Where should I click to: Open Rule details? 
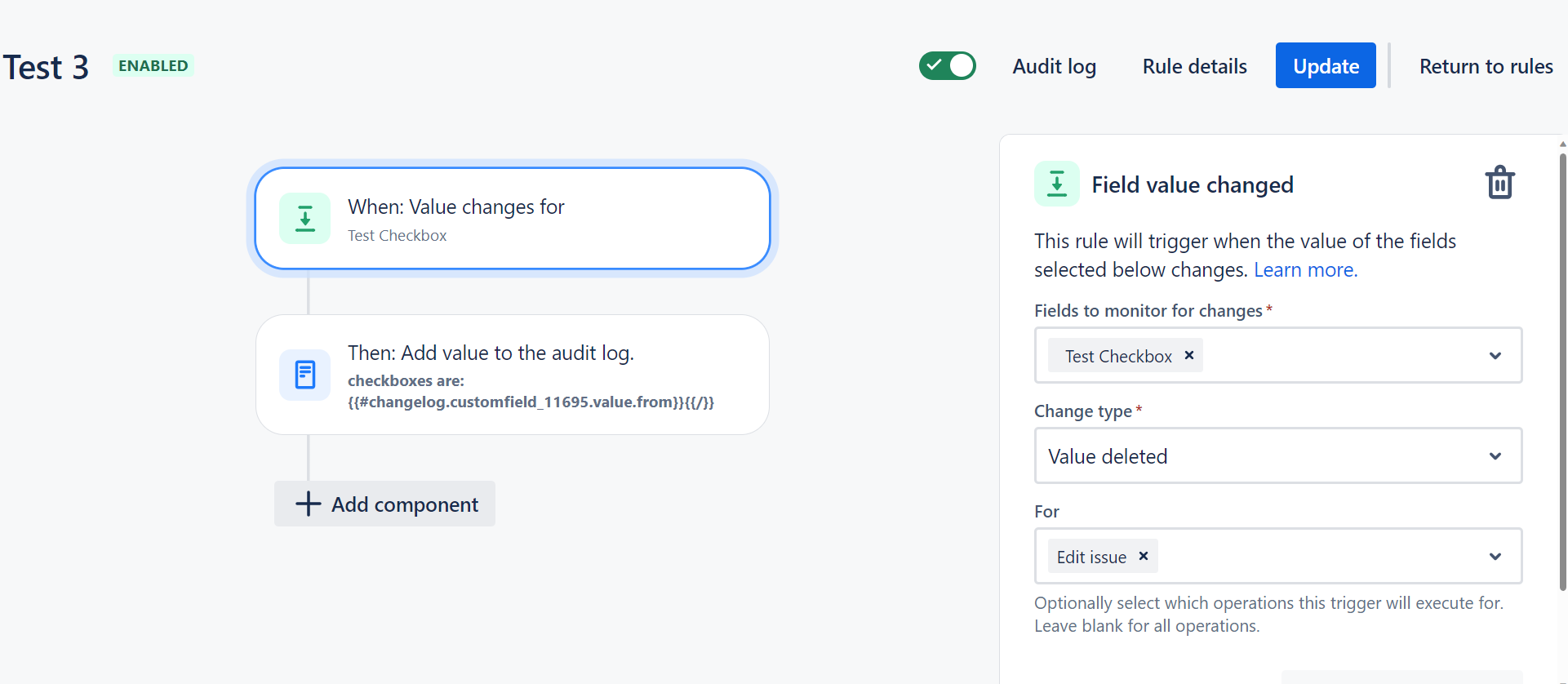coord(1194,66)
